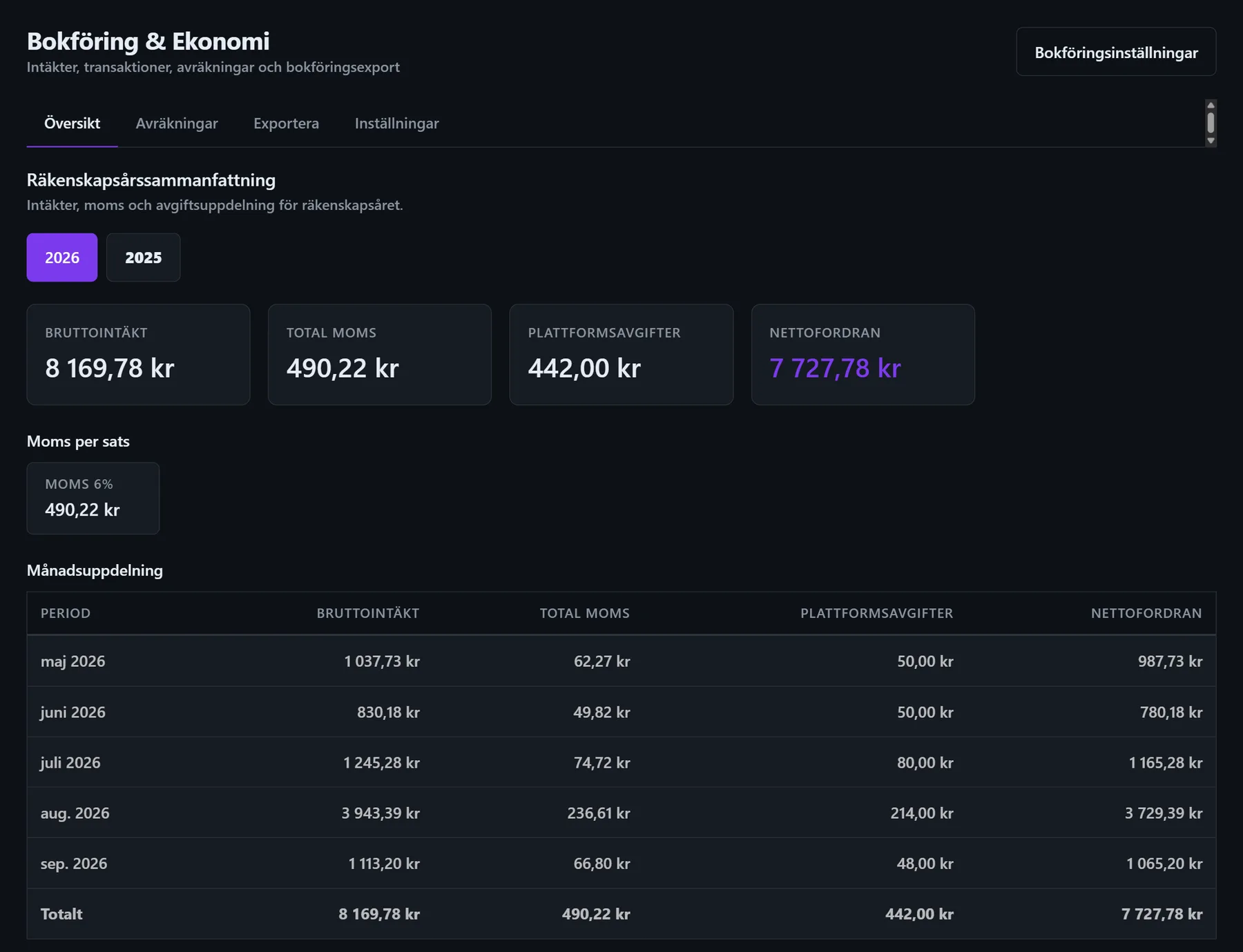Click 1 245,28 kr gross income value
Viewport: 1243px width, 952px height.
pos(381,763)
